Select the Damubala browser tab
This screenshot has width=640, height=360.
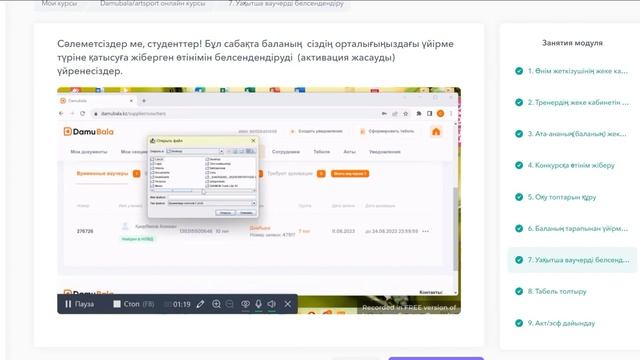click(x=97, y=100)
